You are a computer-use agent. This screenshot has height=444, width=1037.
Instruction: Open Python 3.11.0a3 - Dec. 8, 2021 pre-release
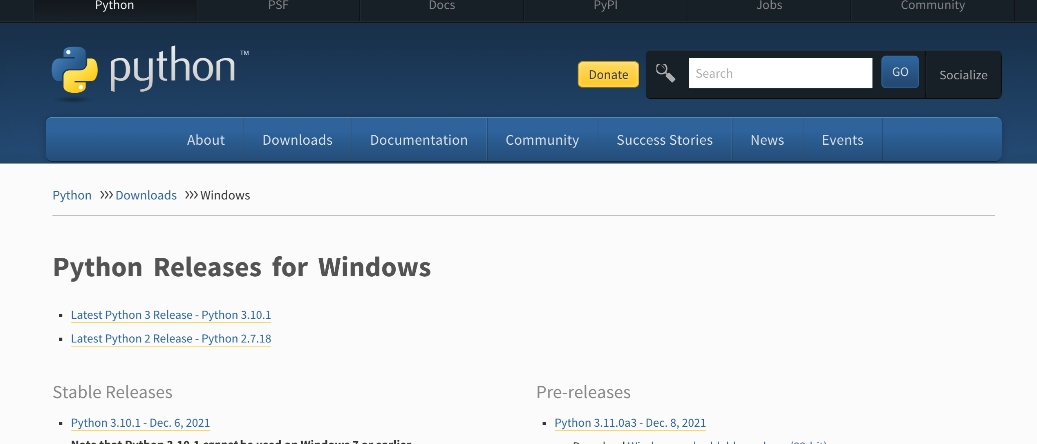[630, 423]
